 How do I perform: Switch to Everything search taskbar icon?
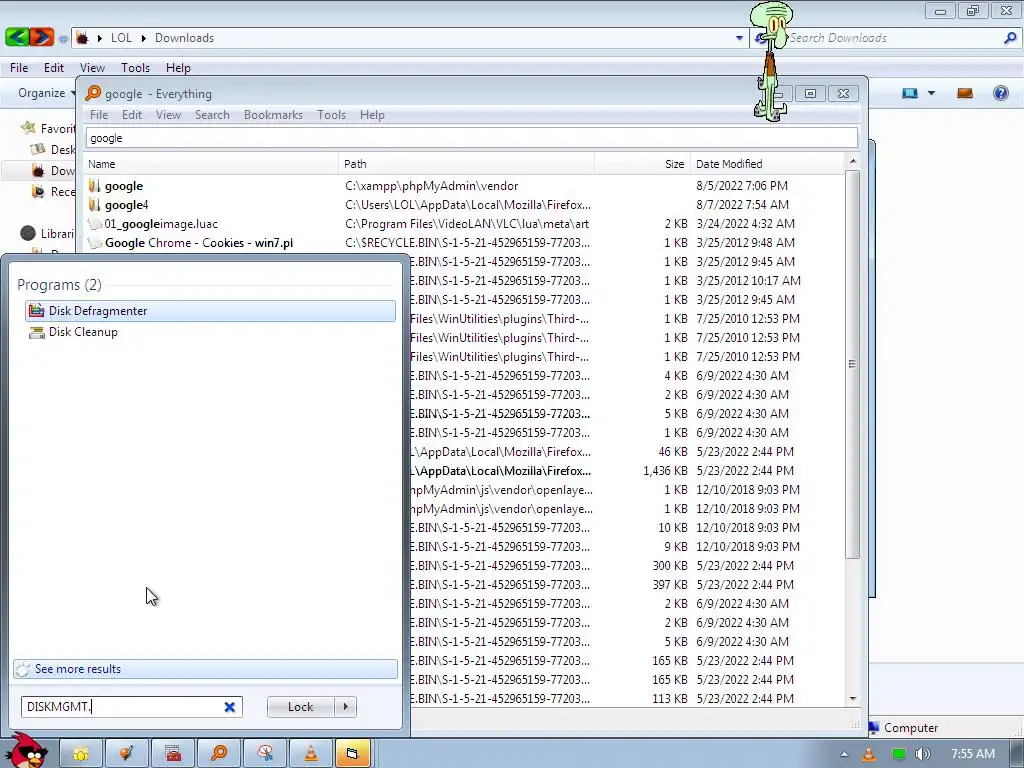(218, 754)
